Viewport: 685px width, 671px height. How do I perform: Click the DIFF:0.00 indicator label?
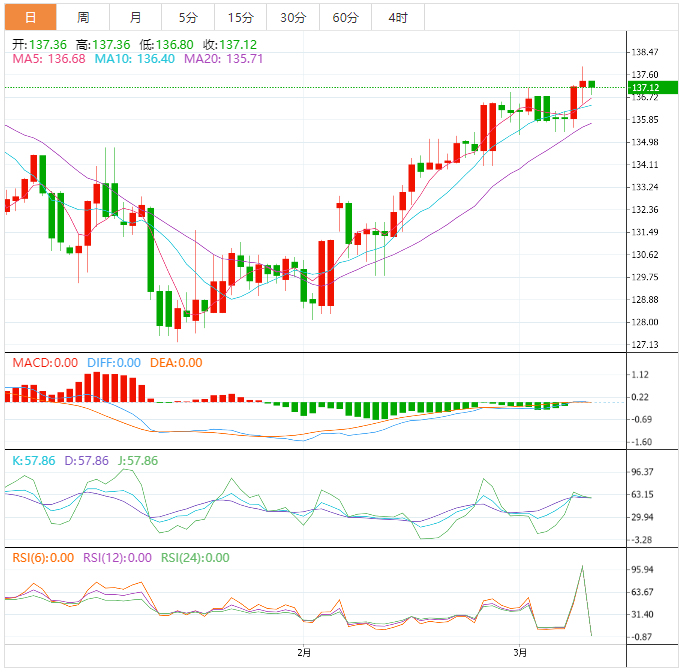[x=114, y=363]
